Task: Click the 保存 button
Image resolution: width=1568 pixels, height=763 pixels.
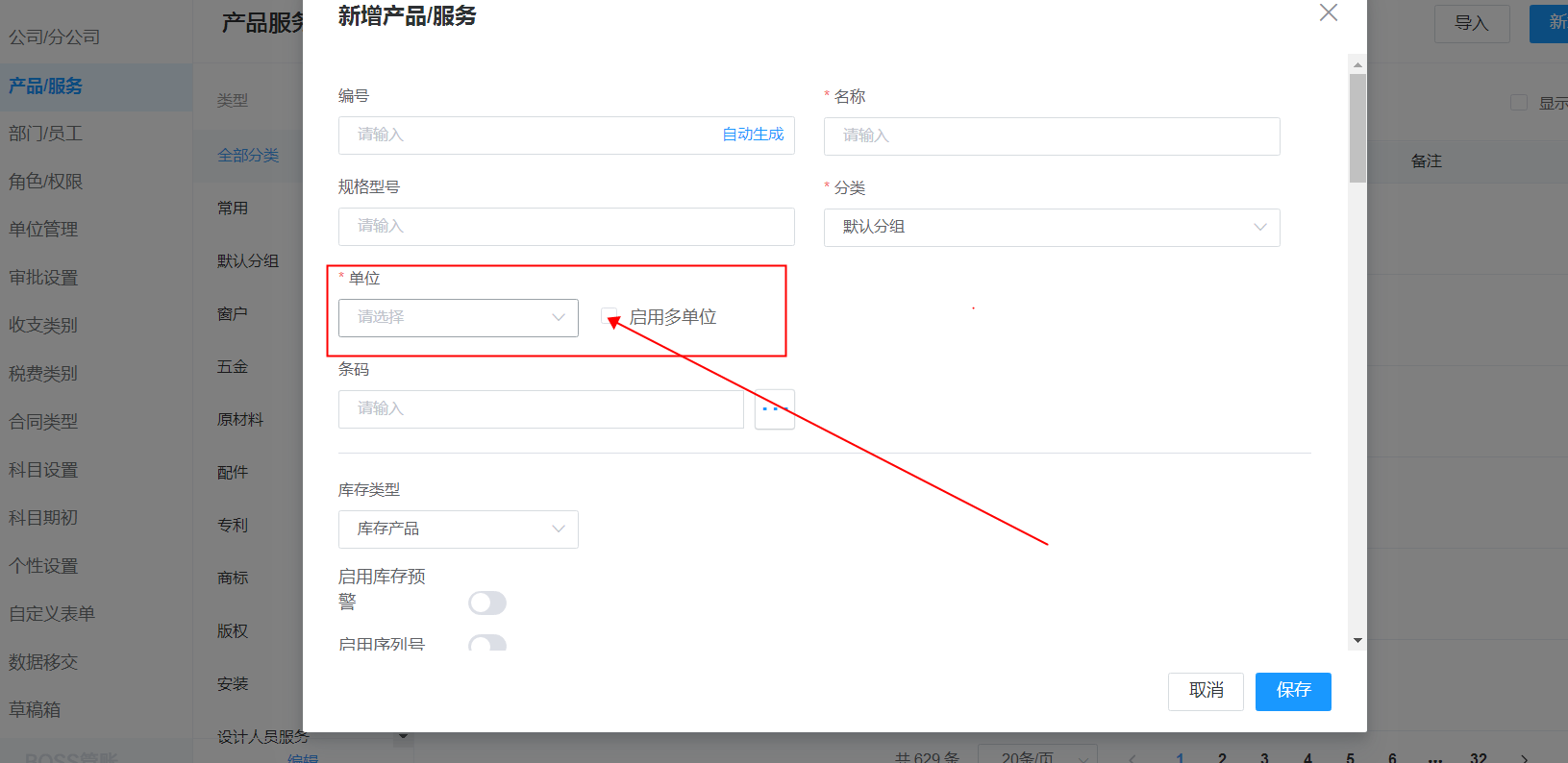Action: click(1293, 692)
